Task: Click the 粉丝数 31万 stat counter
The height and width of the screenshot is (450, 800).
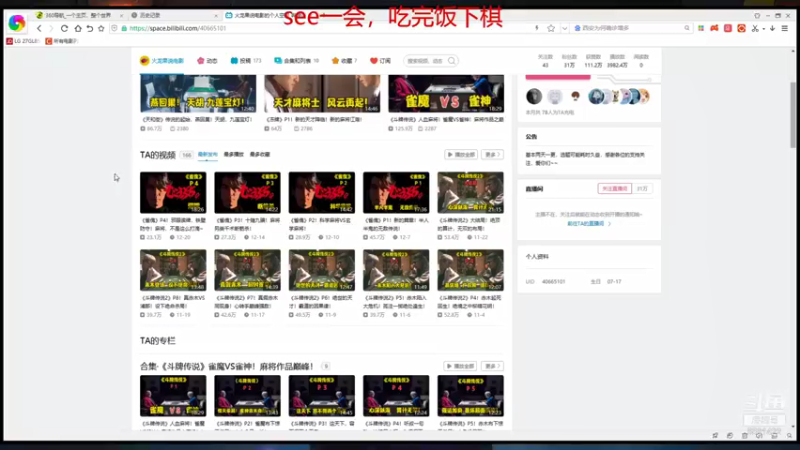Action: coord(569,61)
